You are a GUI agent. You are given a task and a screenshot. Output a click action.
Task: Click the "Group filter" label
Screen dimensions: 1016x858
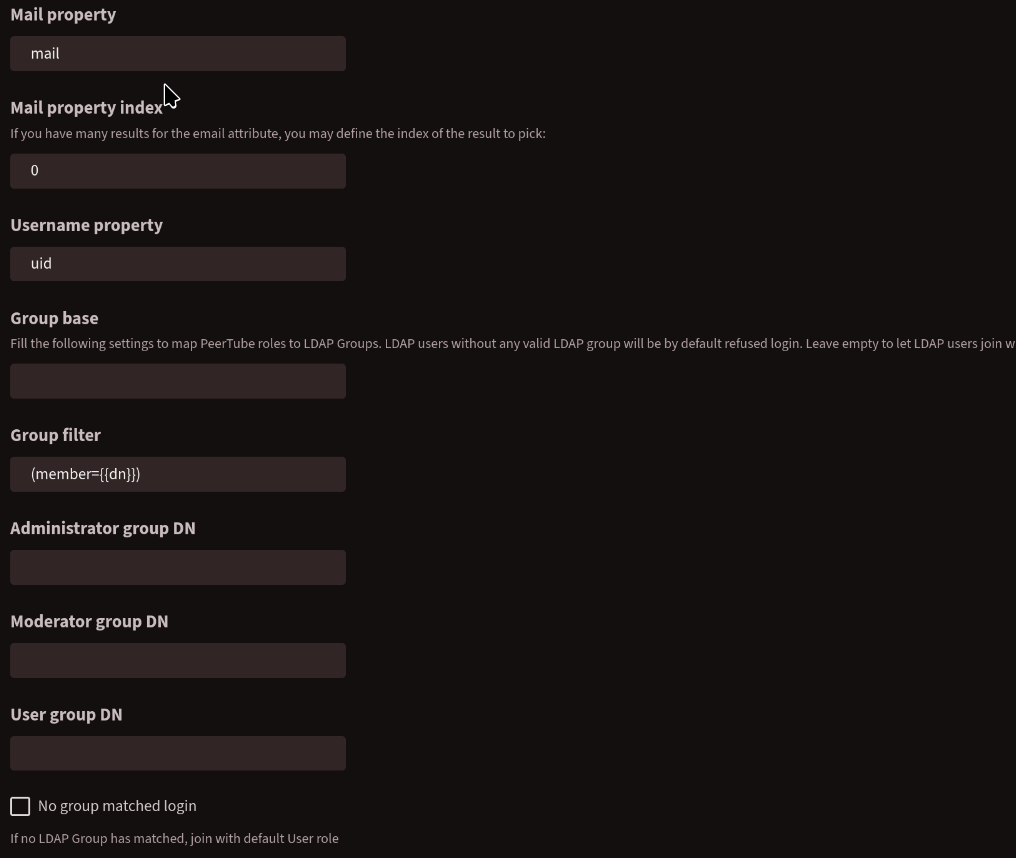55,435
